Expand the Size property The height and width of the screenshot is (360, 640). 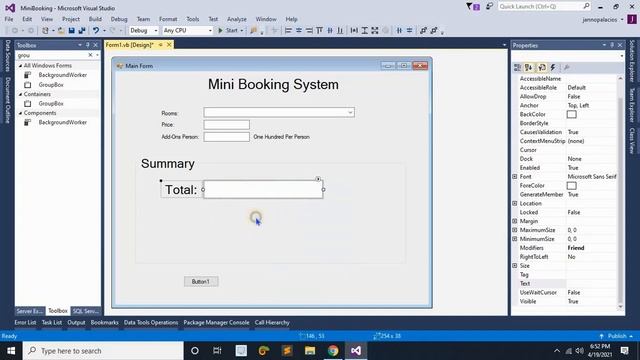click(x=515, y=265)
